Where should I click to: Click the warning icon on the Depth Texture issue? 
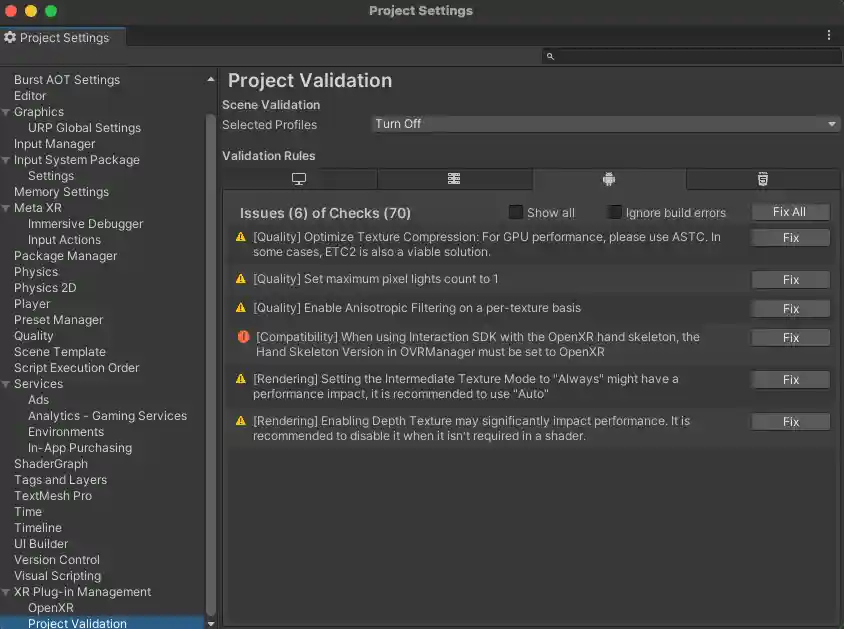(x=241, y=421)
